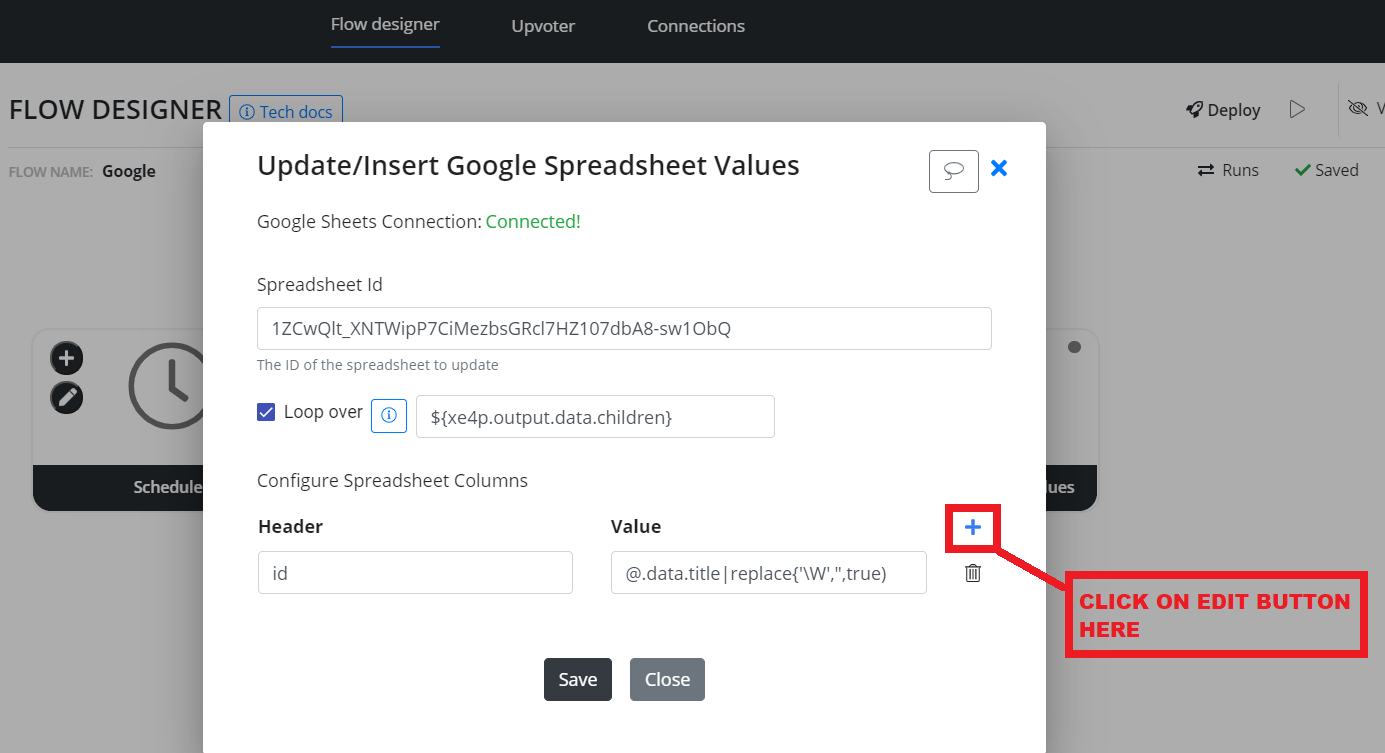Open the Runs list
Image resolution: width=1385 pixels, height=753 pixels.
coord(1228,170)
